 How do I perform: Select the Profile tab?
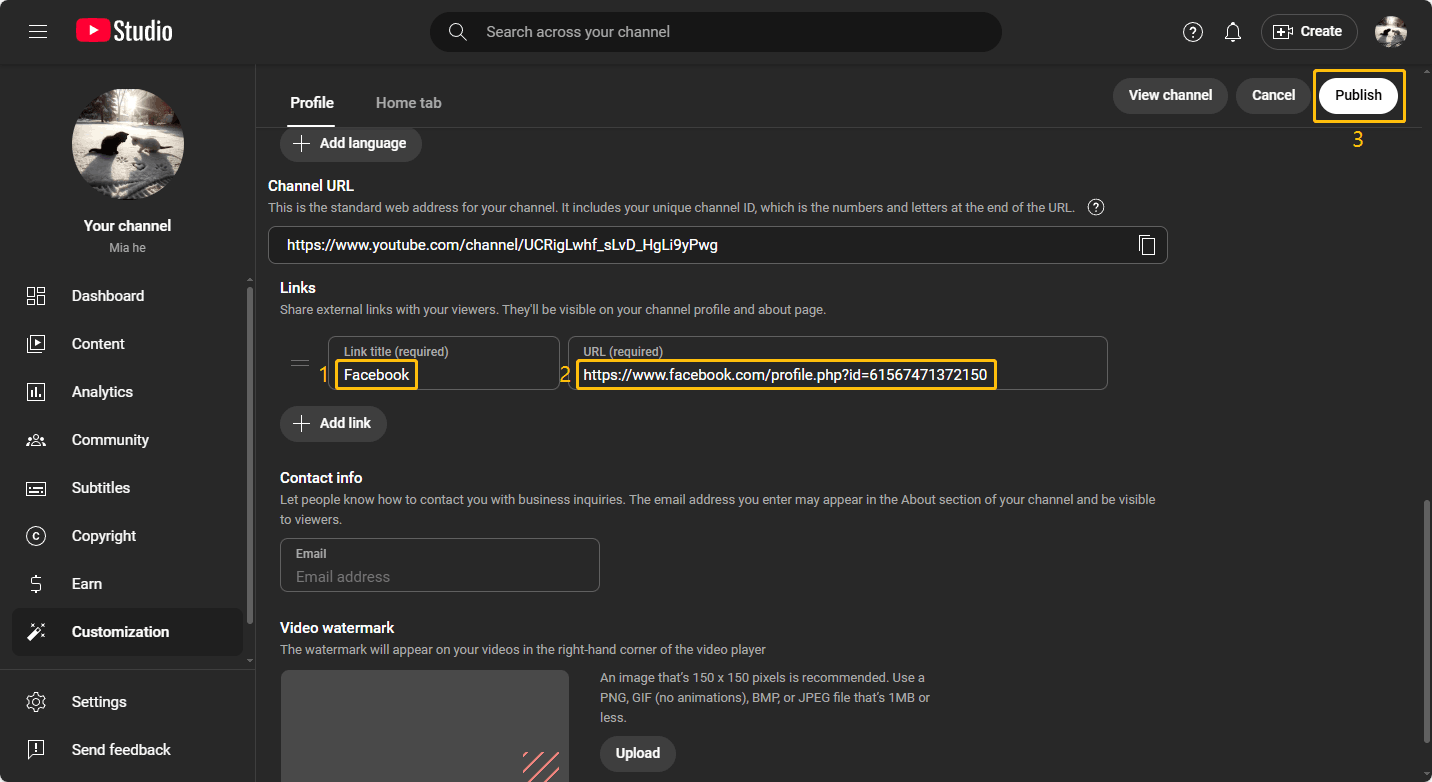(312, 103)
